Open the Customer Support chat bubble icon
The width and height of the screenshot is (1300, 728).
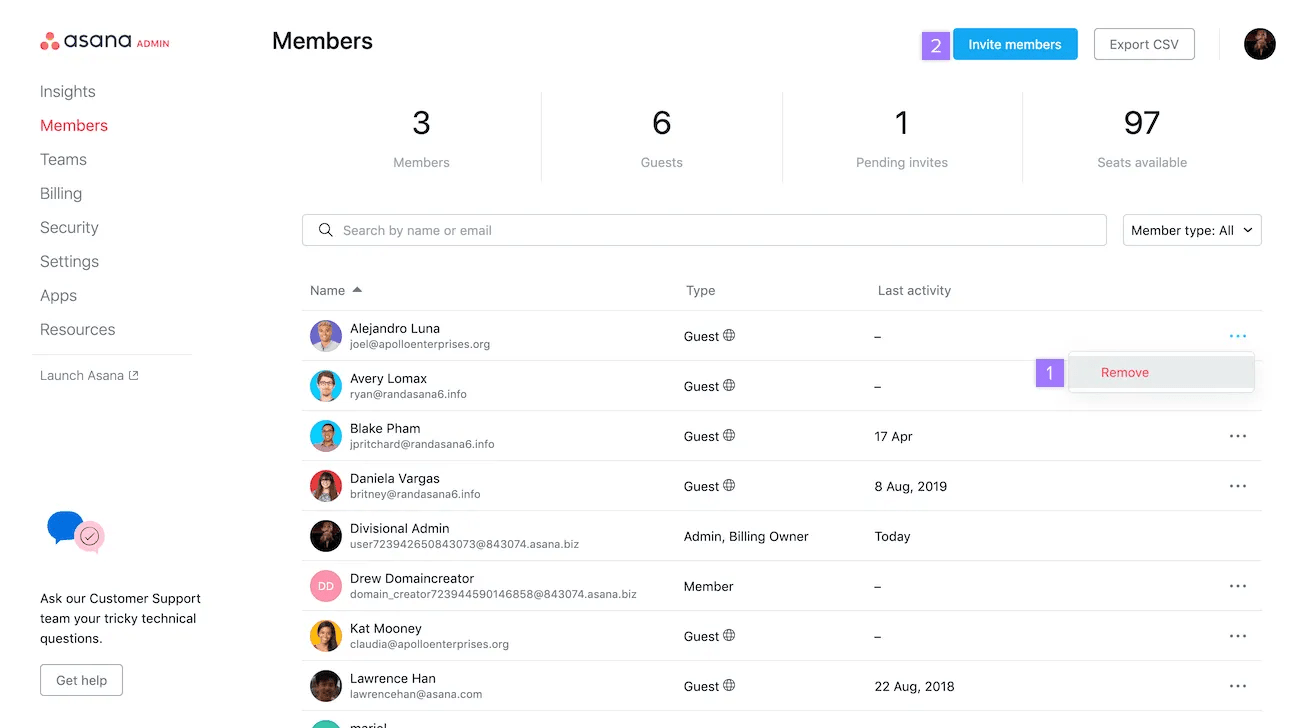pyautogui.click(x=66, y=528)
